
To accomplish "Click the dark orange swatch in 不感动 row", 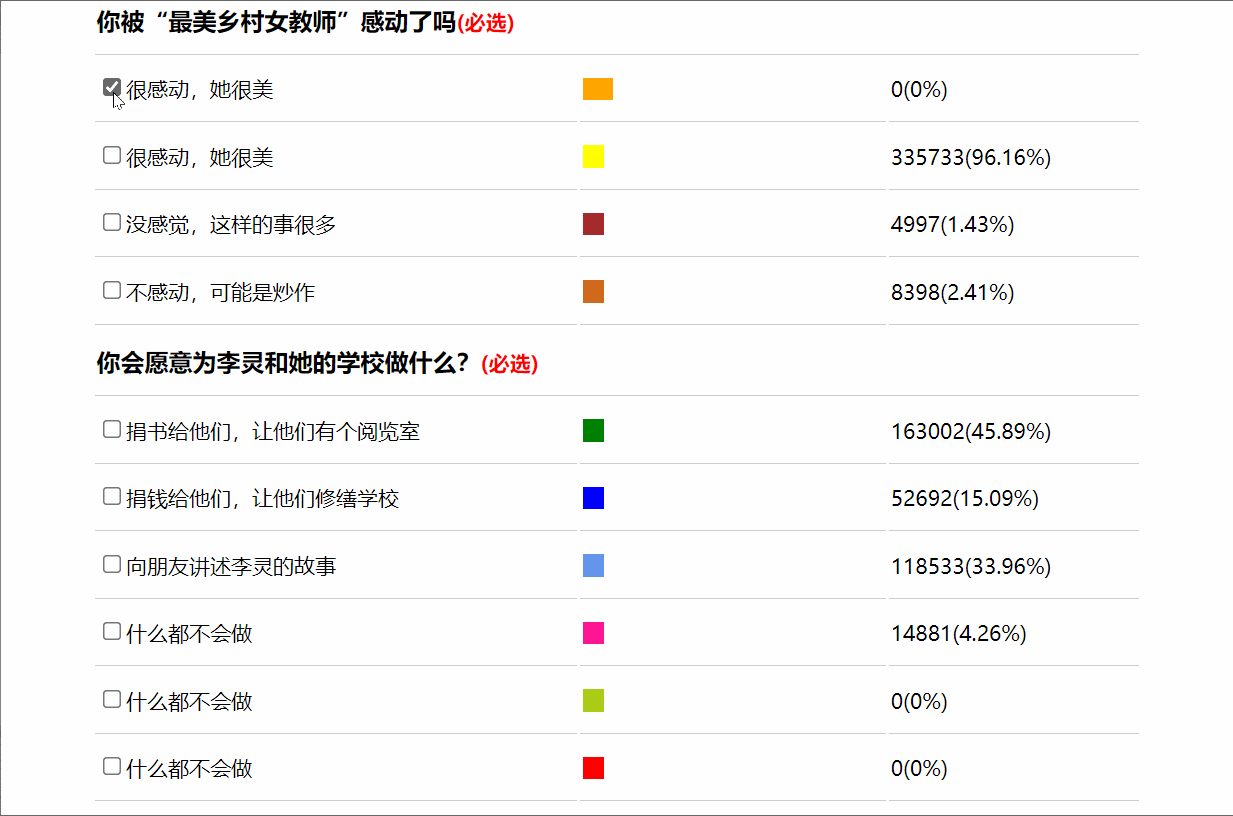I will 593,291.
